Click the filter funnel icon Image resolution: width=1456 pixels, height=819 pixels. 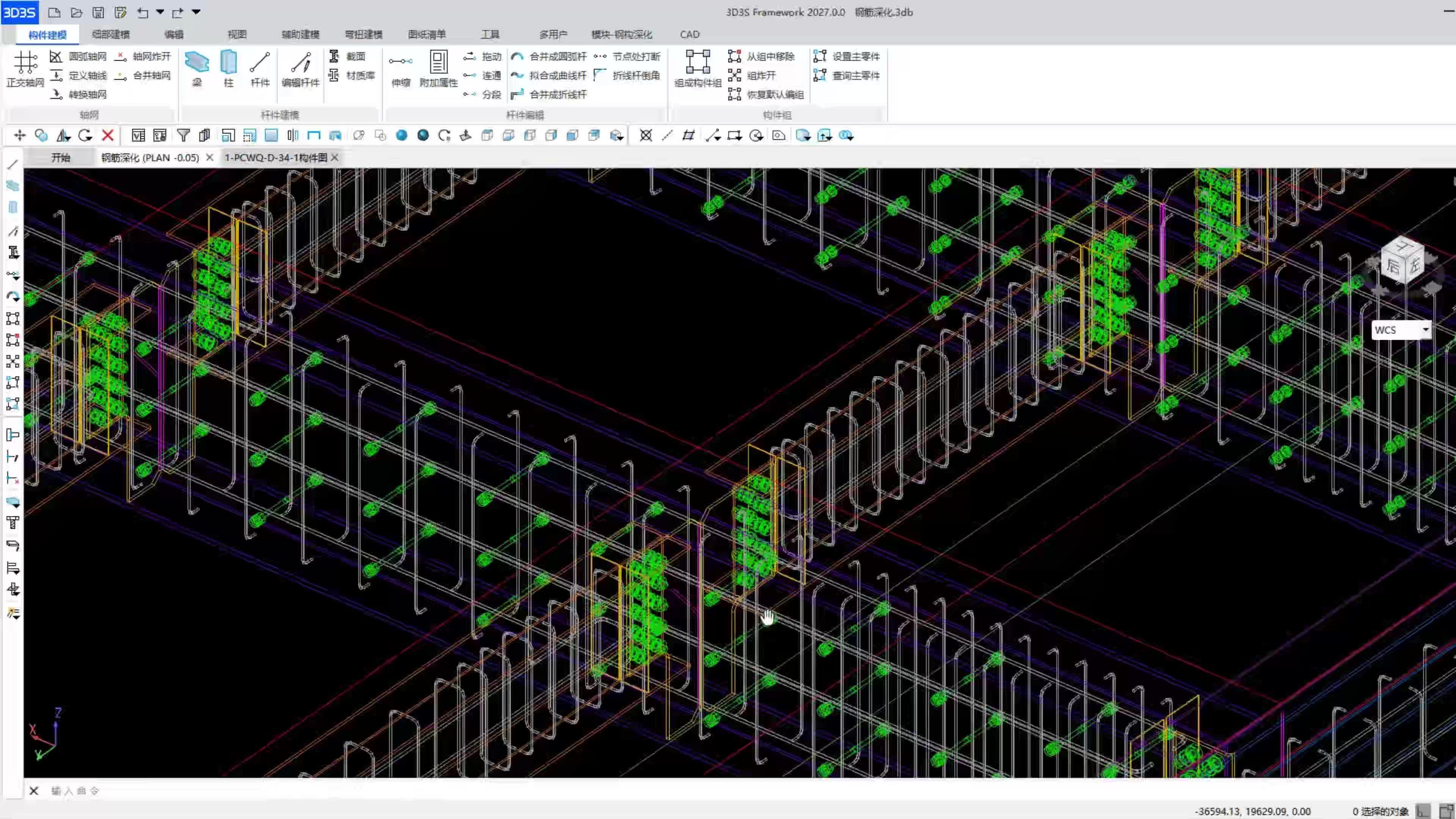(183, 136)
